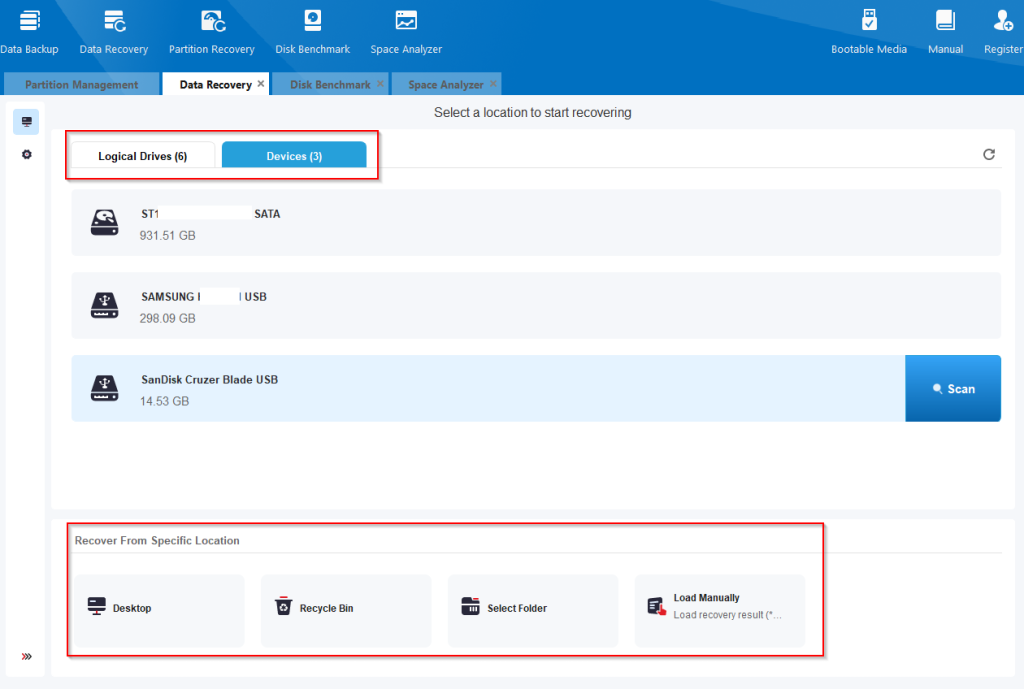Click the Load Manually icon
1024x689 pixels.
tap(657, 607)
